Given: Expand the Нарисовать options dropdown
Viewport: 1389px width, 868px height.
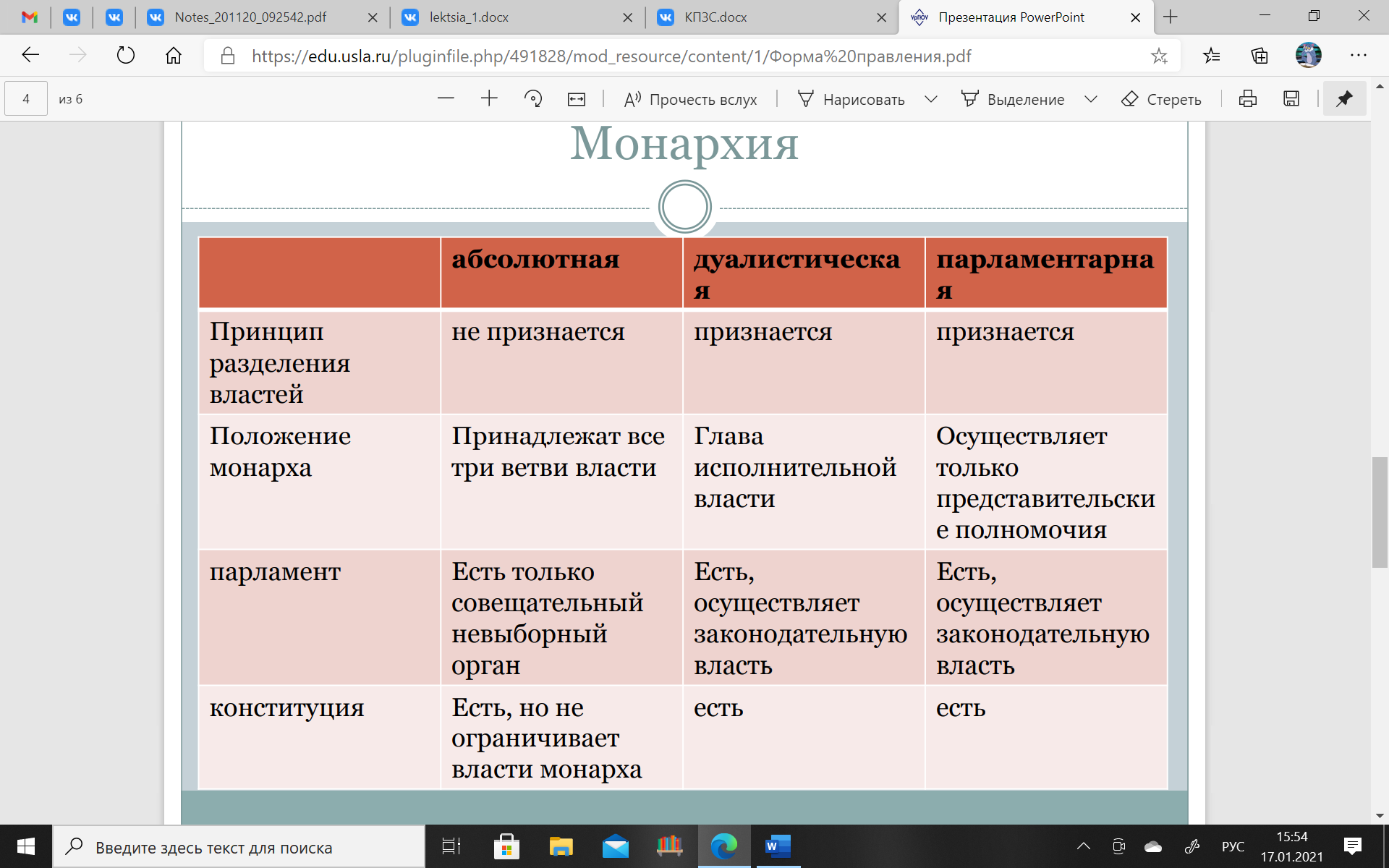Looking at the screenshot, I should coord(931,99).
